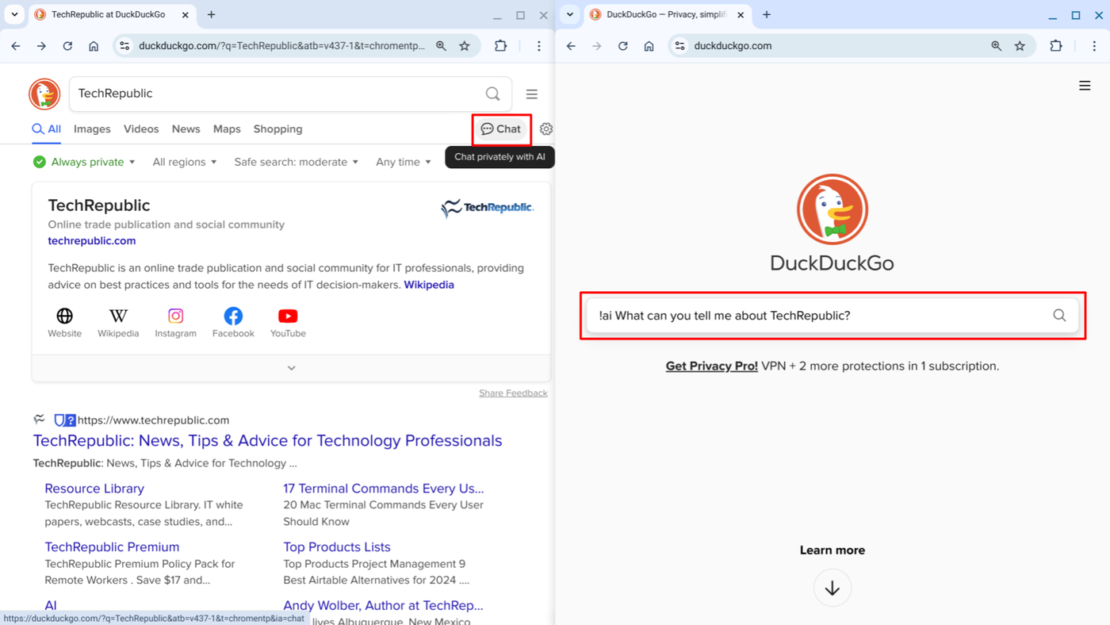Open TechRepublic's Facebook page

pos(233,317)
